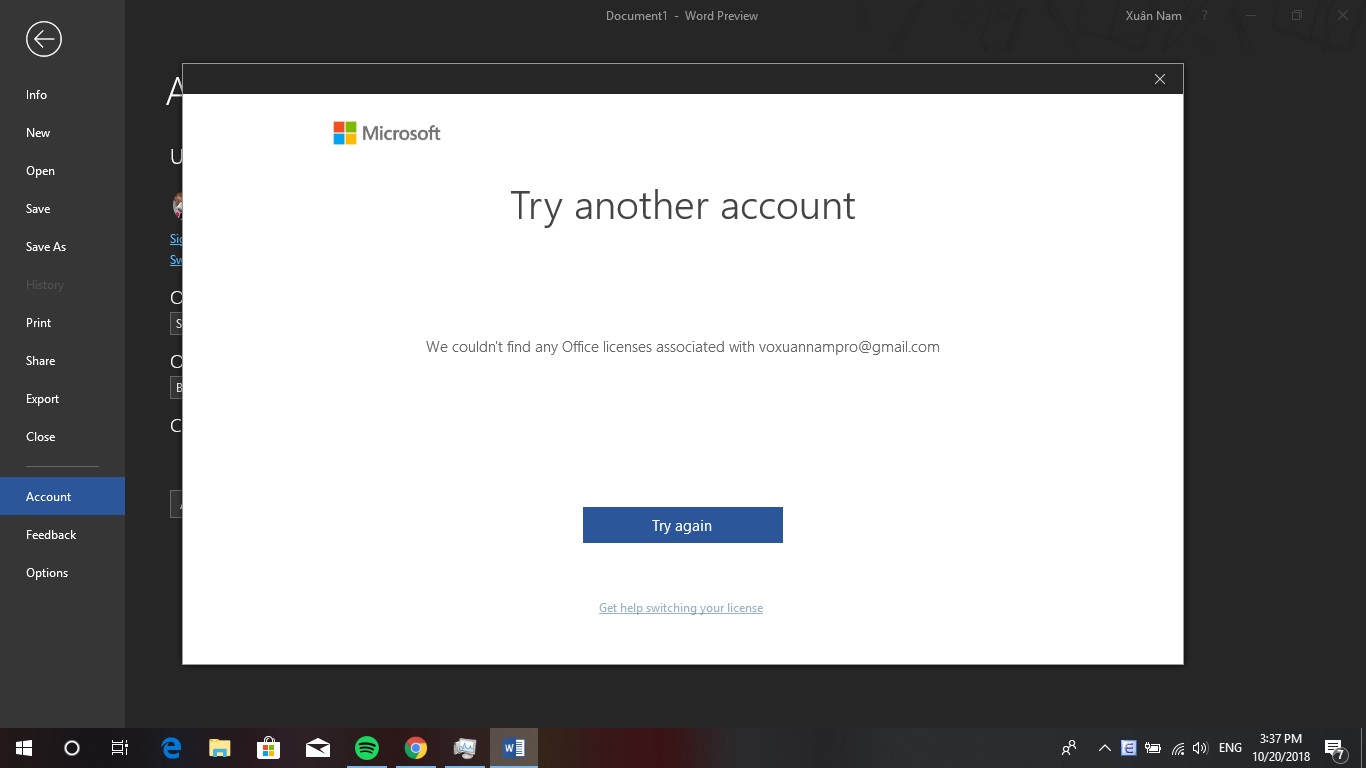Image resolution: width=1366 pixels, height=768 pixels.
Task: Open File Explorer from the taskbar
Action: [220, 748]
